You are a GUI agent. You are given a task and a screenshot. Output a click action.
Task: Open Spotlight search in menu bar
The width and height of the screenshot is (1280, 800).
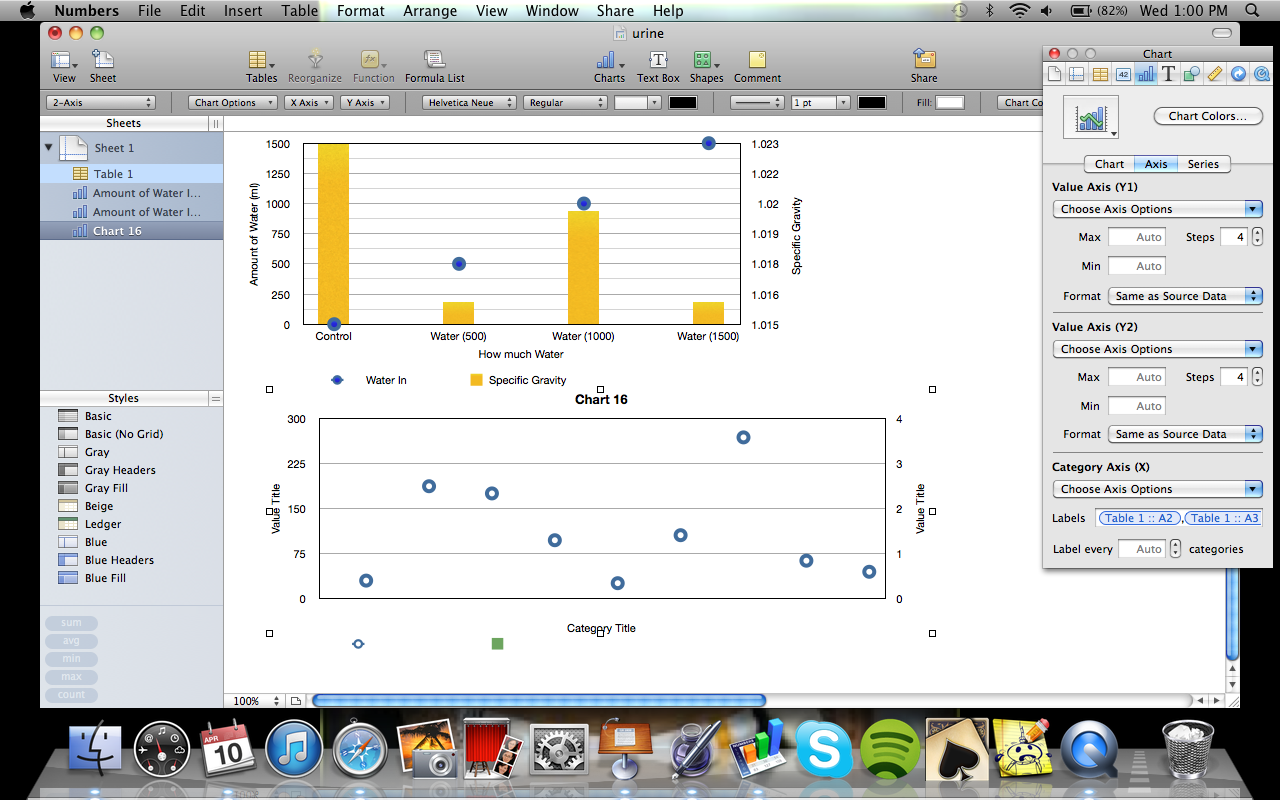(x=1253, y=11)
